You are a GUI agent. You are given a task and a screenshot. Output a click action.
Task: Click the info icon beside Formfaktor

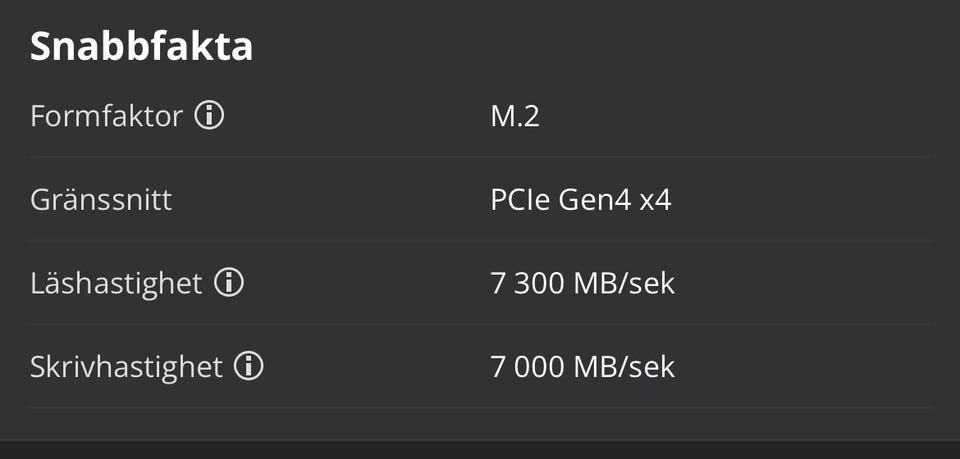pos(209,116)
